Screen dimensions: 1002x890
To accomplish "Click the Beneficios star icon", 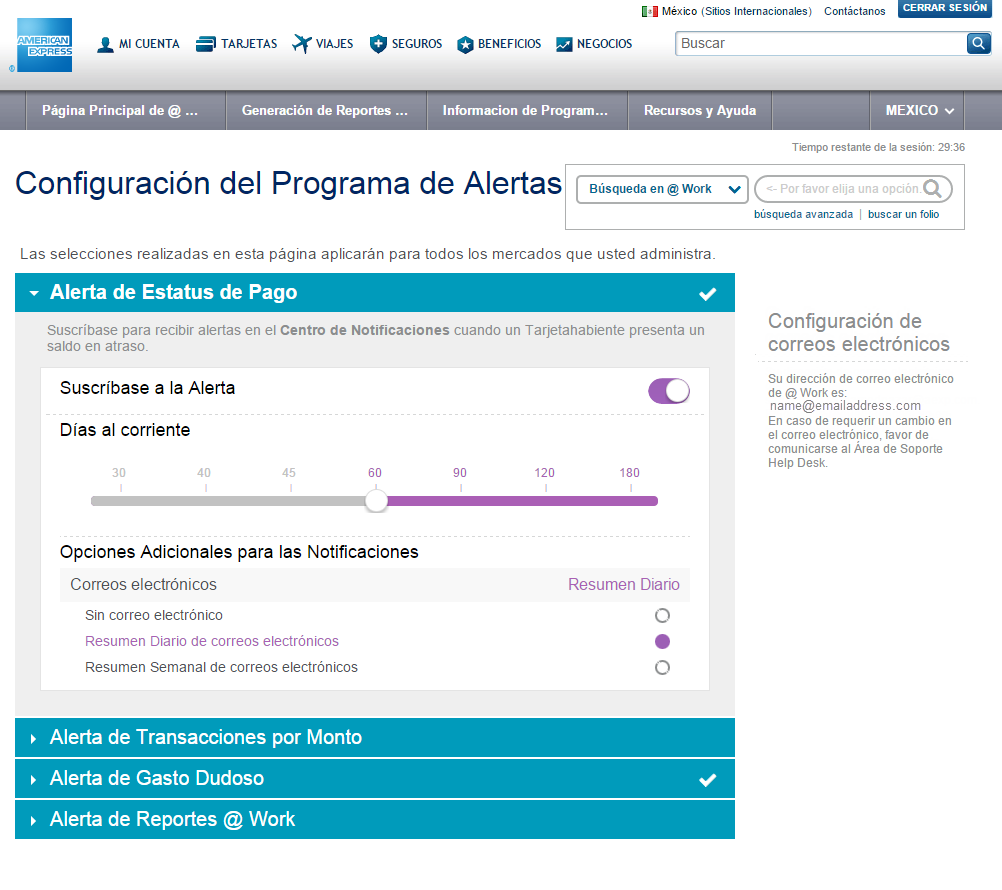I will click(x=465, y=45).
